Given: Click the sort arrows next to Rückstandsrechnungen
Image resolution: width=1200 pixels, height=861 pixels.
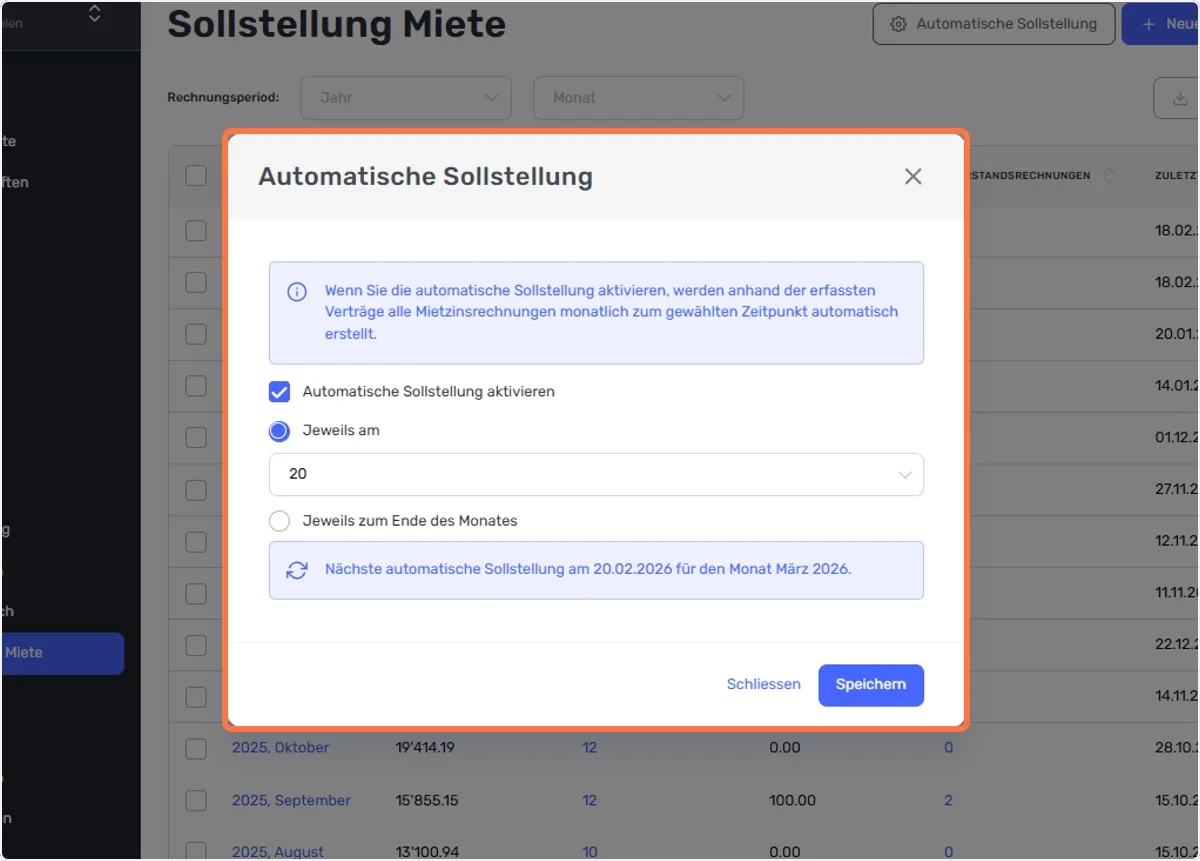Looking at the screenshot, I should [x=1108, y=176].
